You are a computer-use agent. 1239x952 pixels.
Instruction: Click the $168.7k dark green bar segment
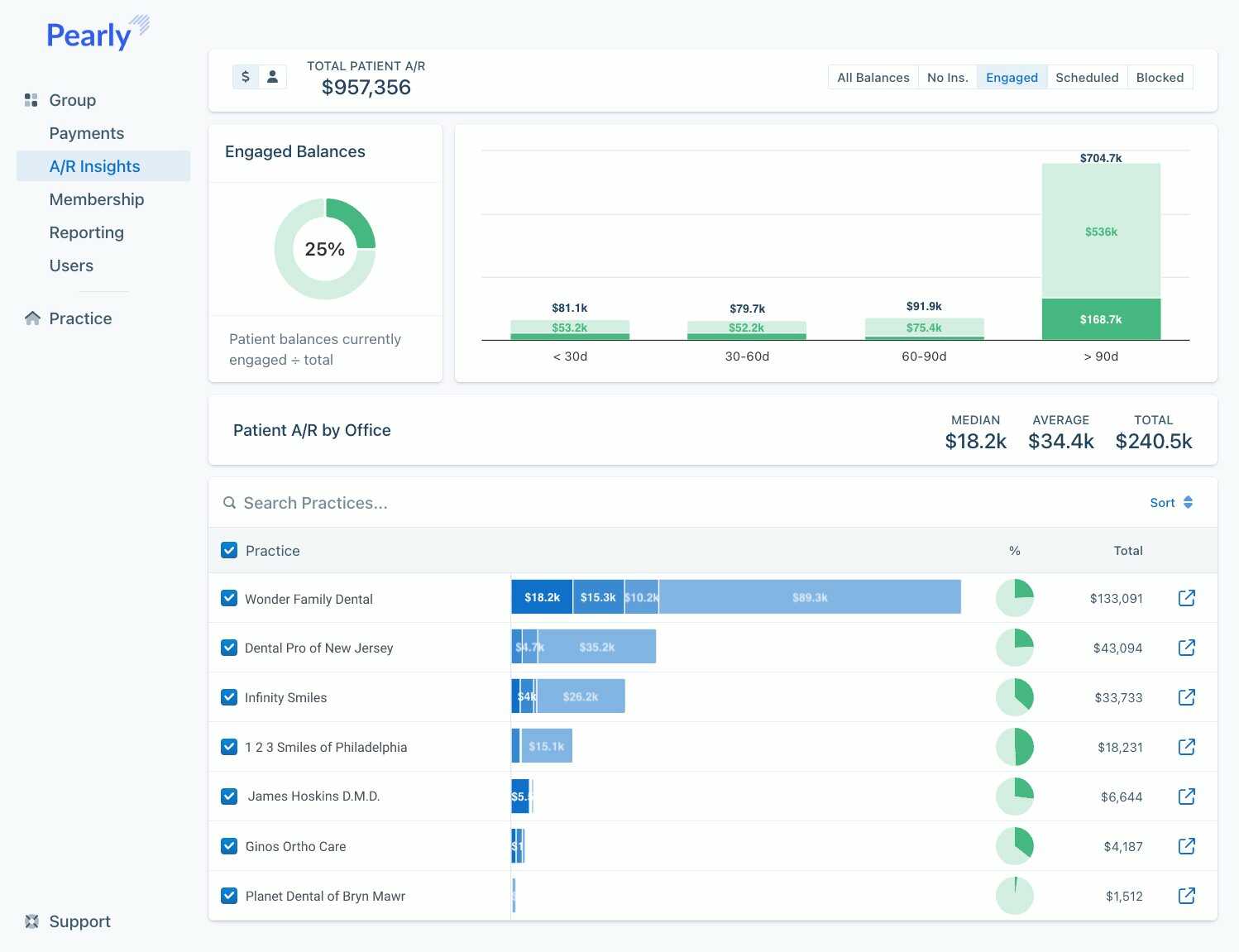click(x=1101, y=319)
